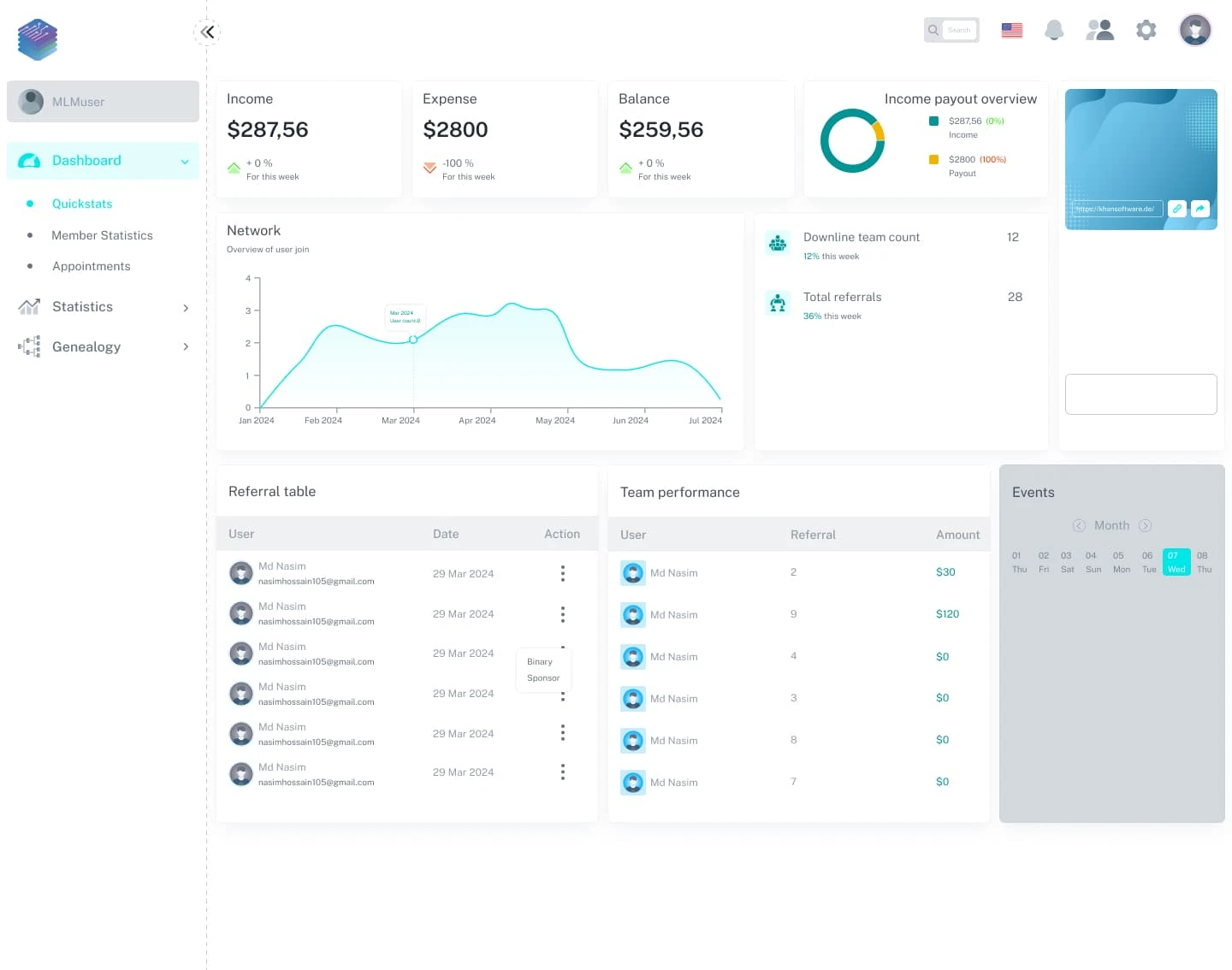1232x970 pixels.
Task: Open action menu for first referral row
Action: pos(563,573)
